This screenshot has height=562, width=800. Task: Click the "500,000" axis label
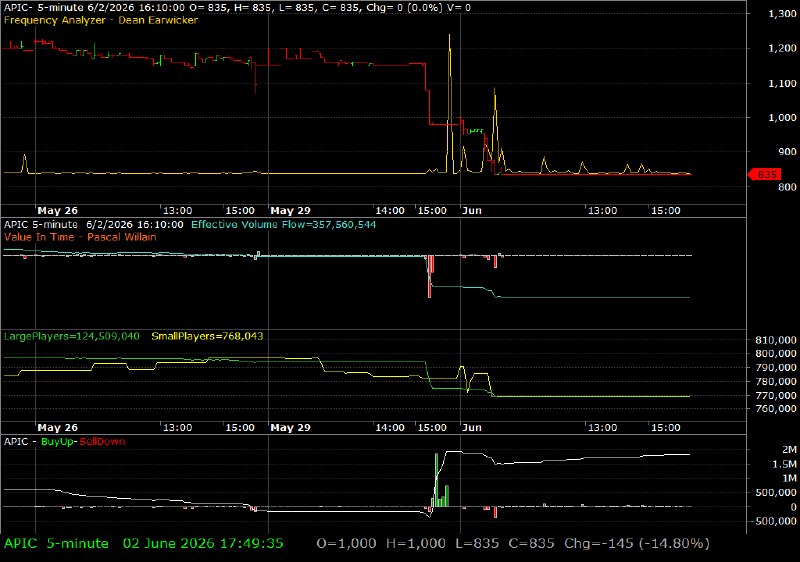[776, 493]
